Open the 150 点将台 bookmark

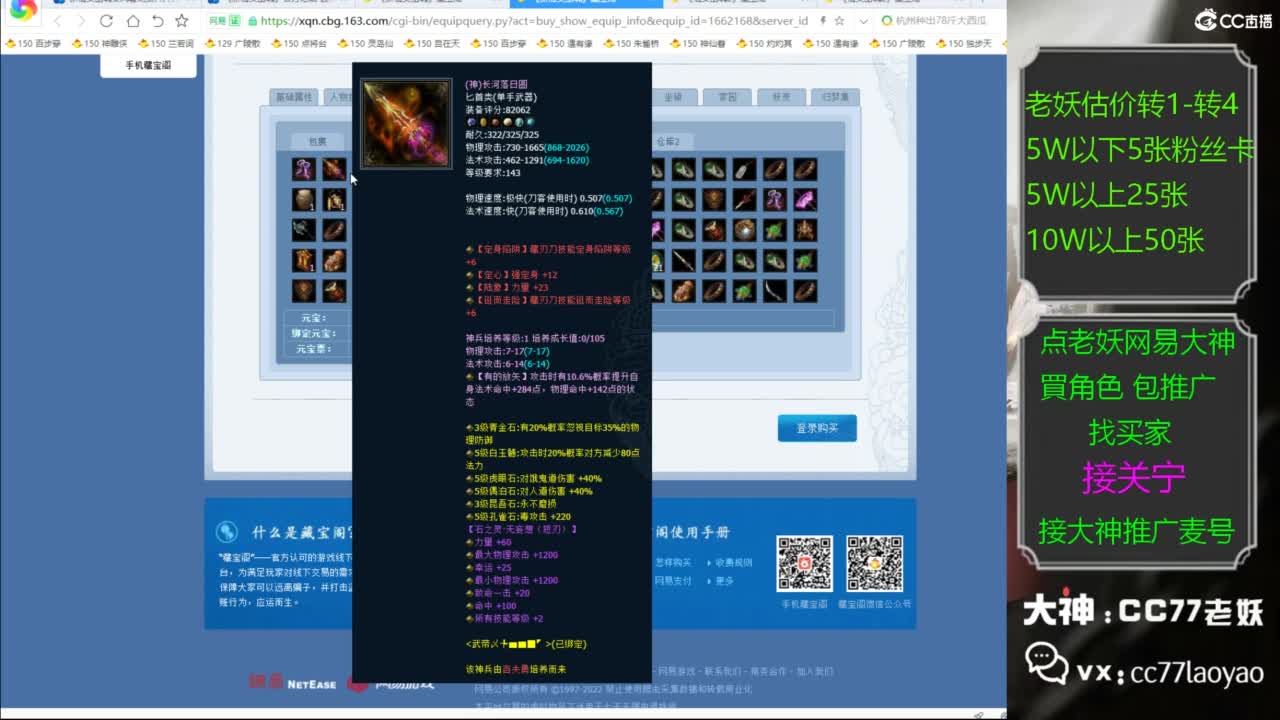pos(299,44)
